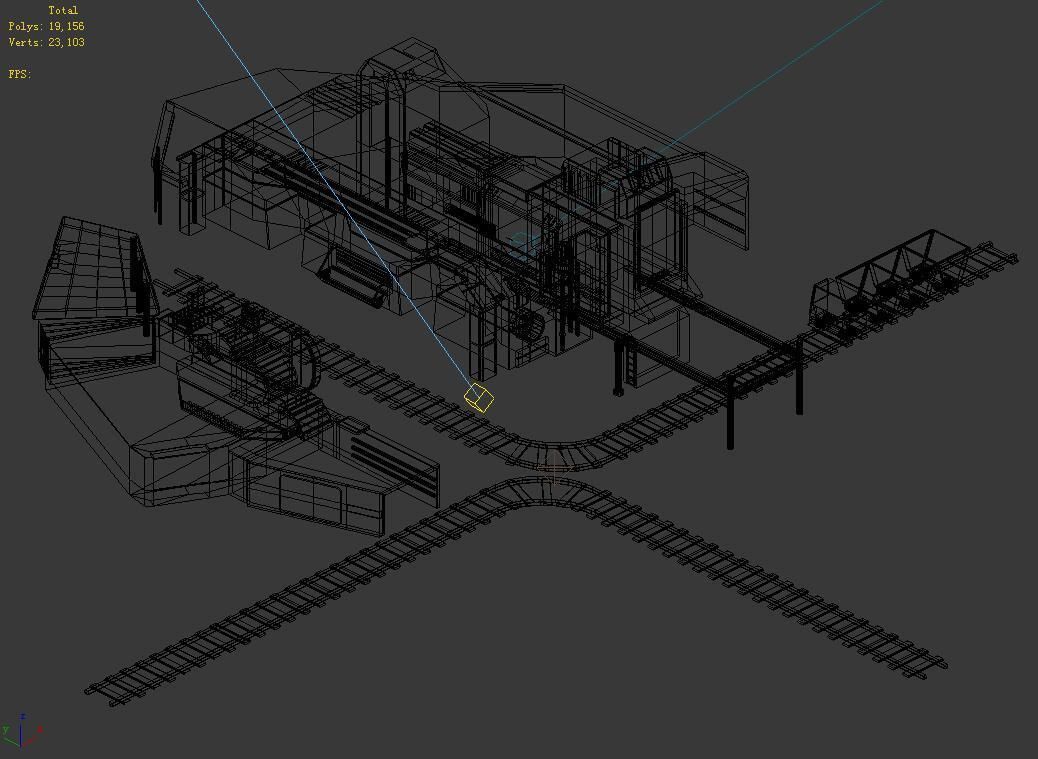Select the yellow light gizmo box
1038x759 pixels.
(479, 398)
